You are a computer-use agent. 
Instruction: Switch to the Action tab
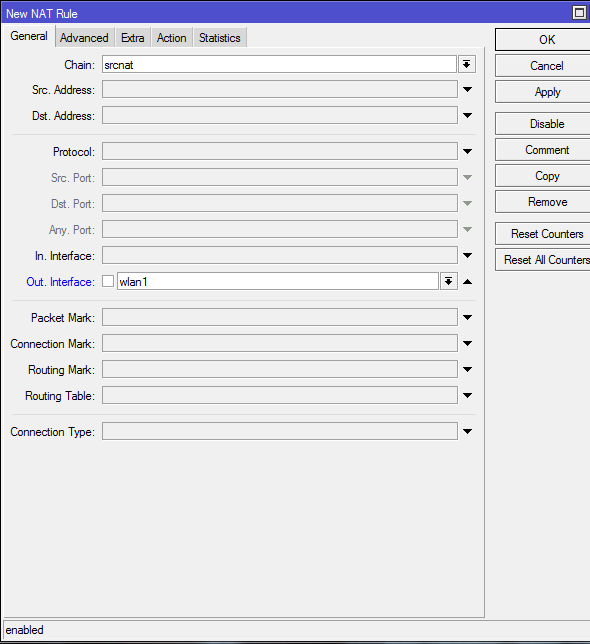[172, 38]
